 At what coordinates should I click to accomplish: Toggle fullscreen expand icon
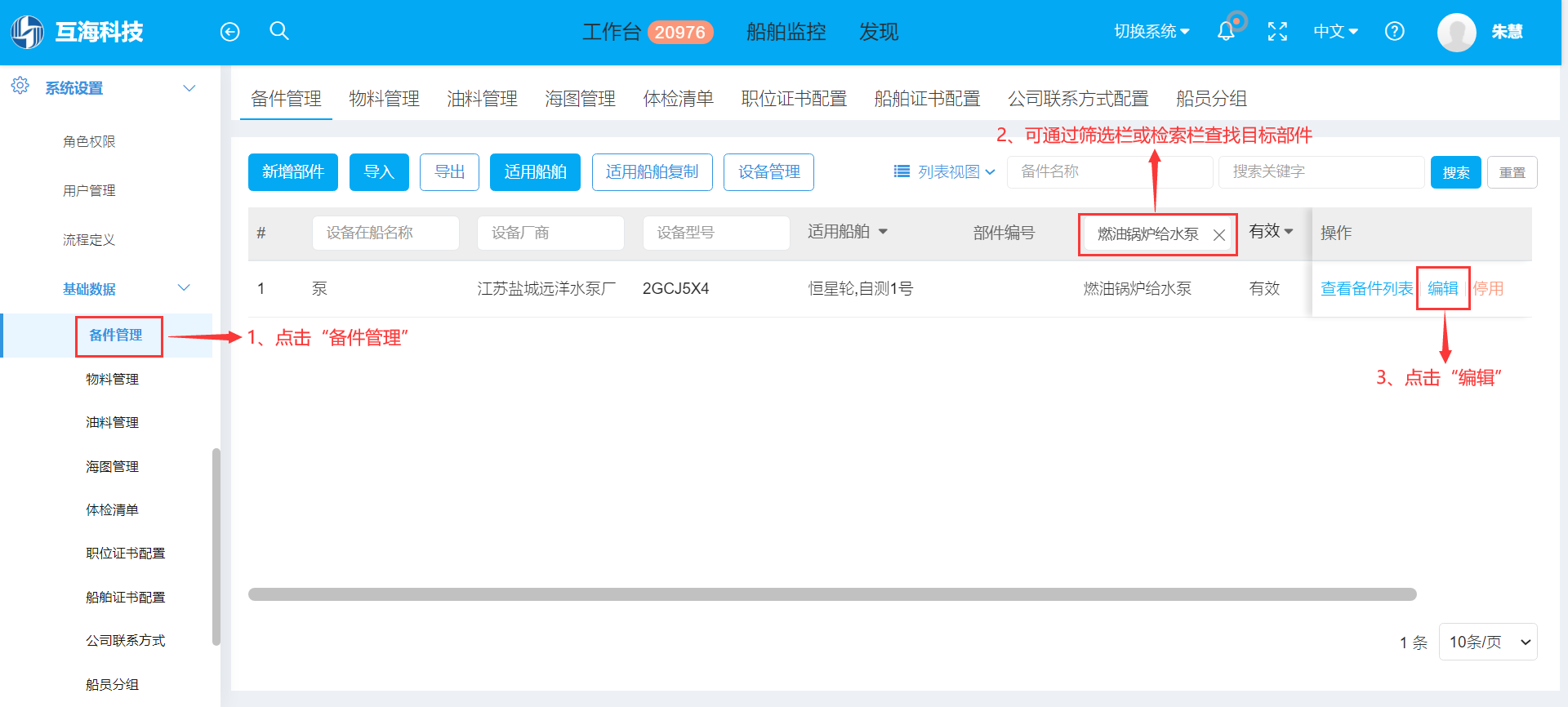(x=1277, y=32)
